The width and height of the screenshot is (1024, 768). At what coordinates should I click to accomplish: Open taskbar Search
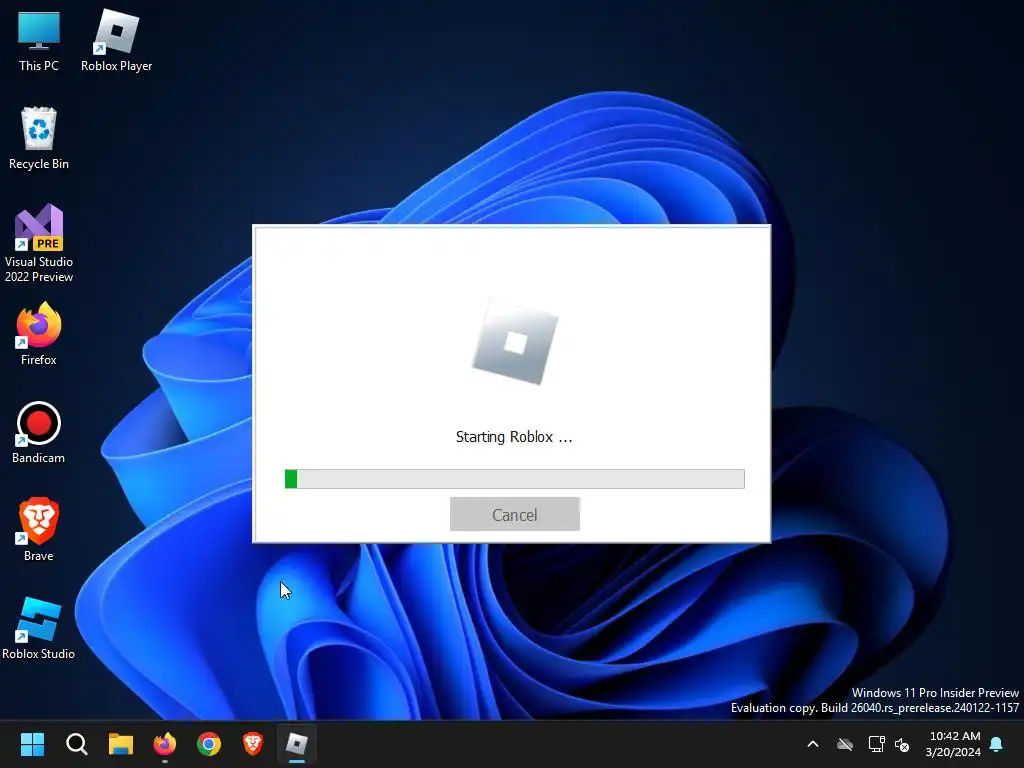coord(76,744)
